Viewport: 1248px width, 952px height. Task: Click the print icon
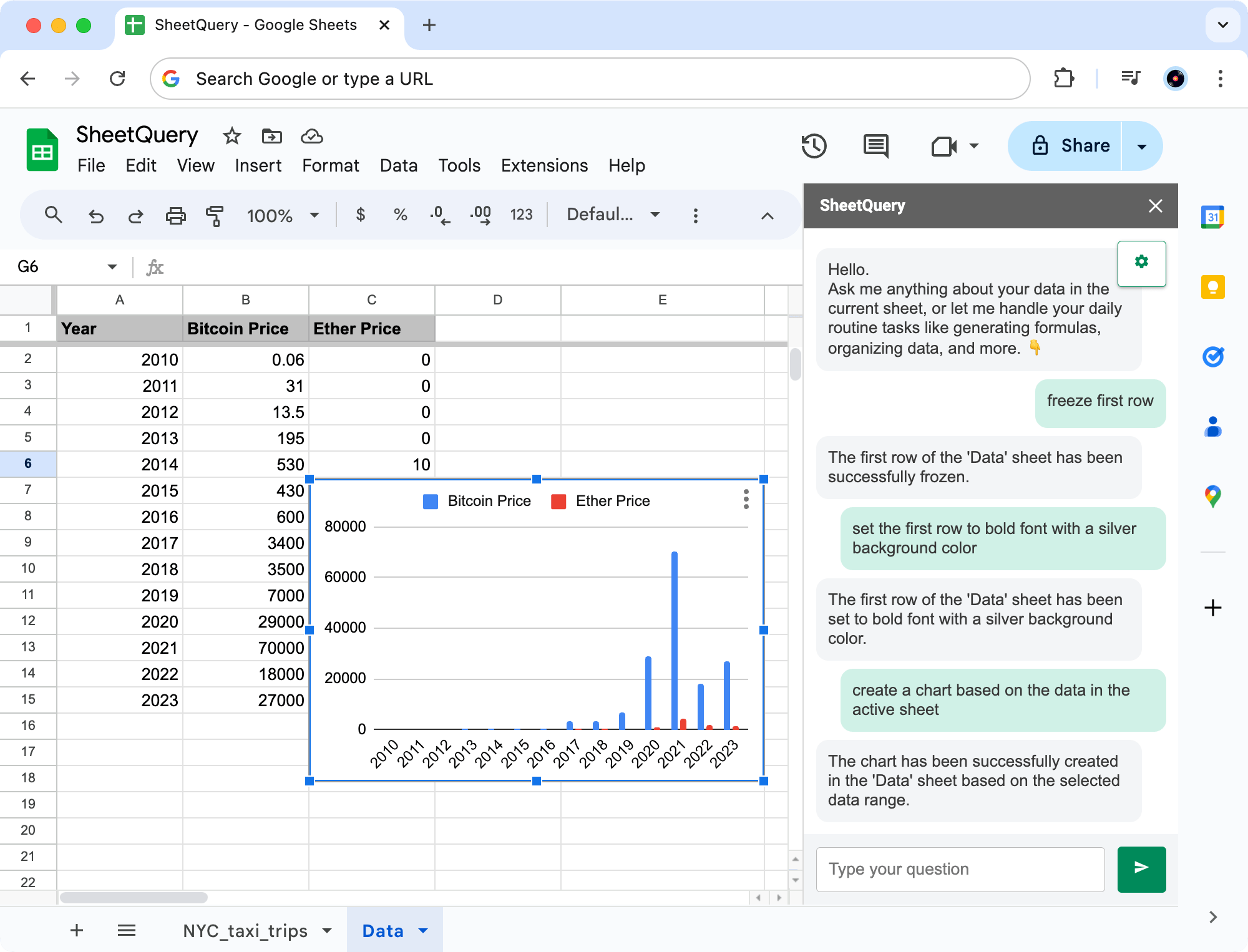tap(175, 216)
